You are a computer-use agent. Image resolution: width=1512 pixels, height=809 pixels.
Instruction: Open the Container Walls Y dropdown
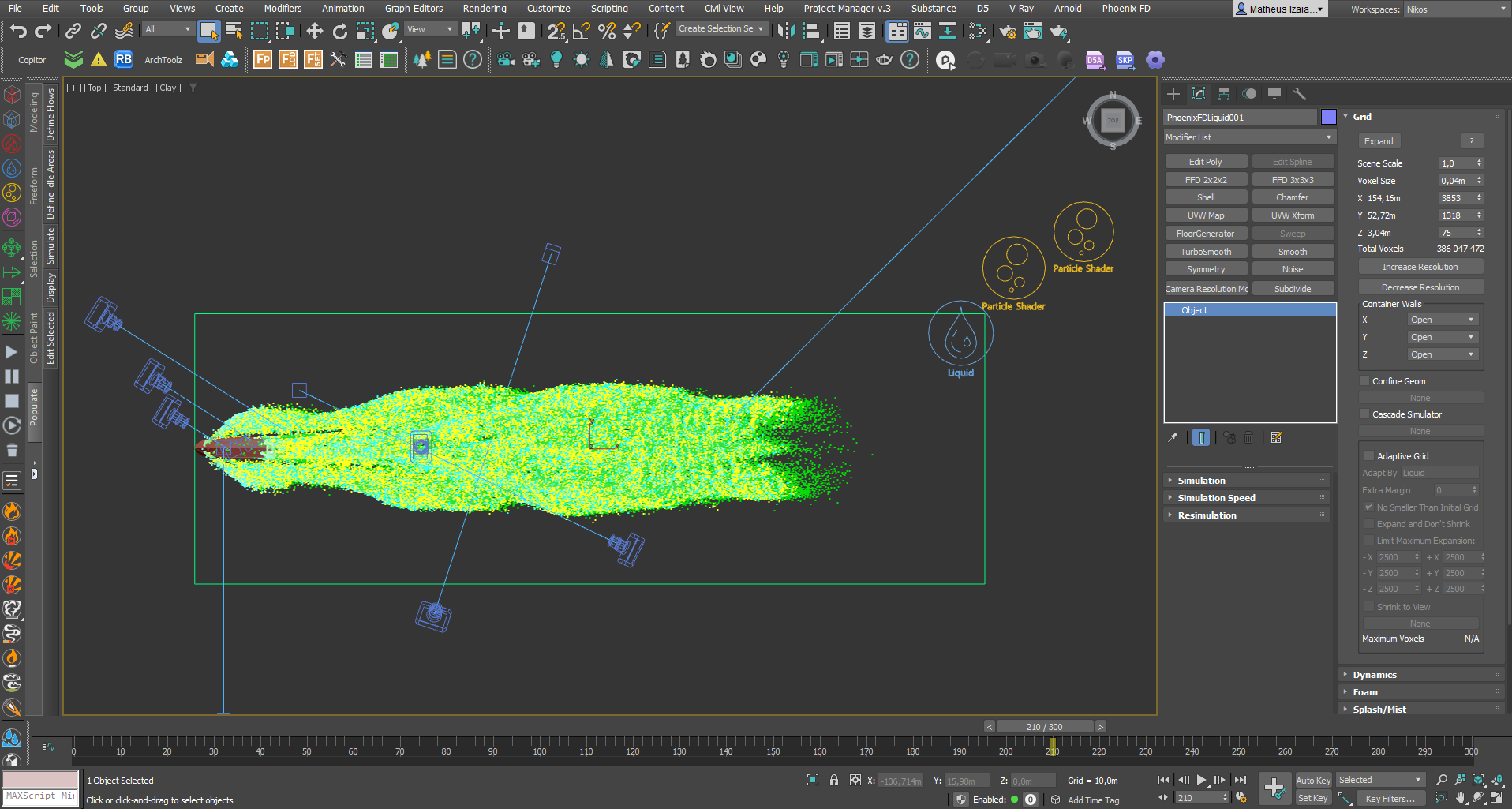click(x=1443, y=337)
